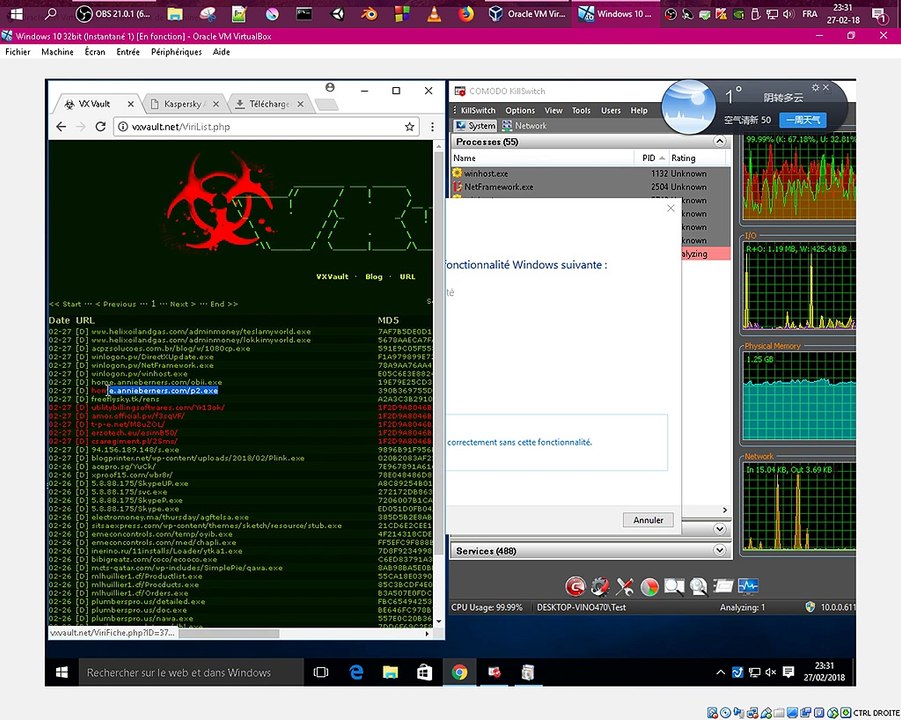Screen dimensions: 901x720
Task: Switch to the Network tab in KillSwitch
Action: 523,126
